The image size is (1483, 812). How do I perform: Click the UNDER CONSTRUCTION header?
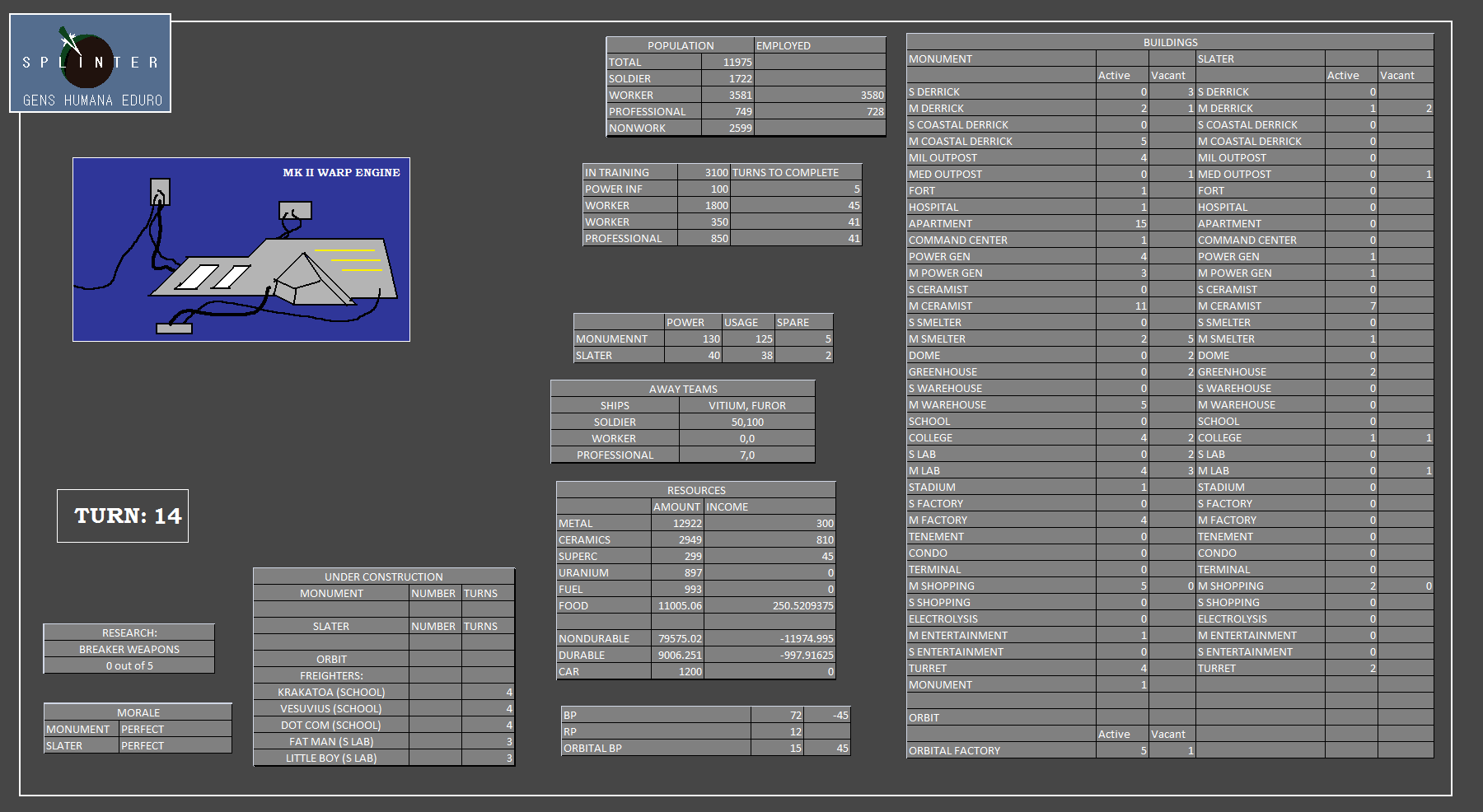383,577
